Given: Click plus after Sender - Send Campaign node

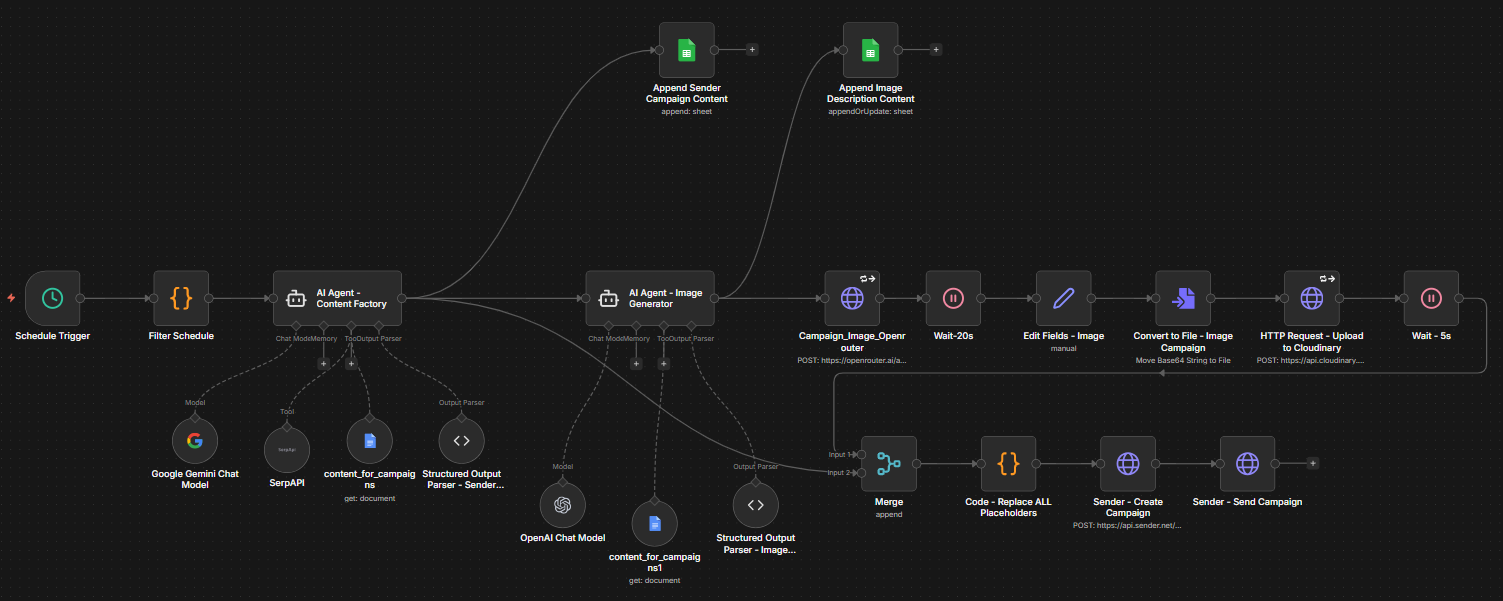Looking at the screenshot, I should 1313,463.
